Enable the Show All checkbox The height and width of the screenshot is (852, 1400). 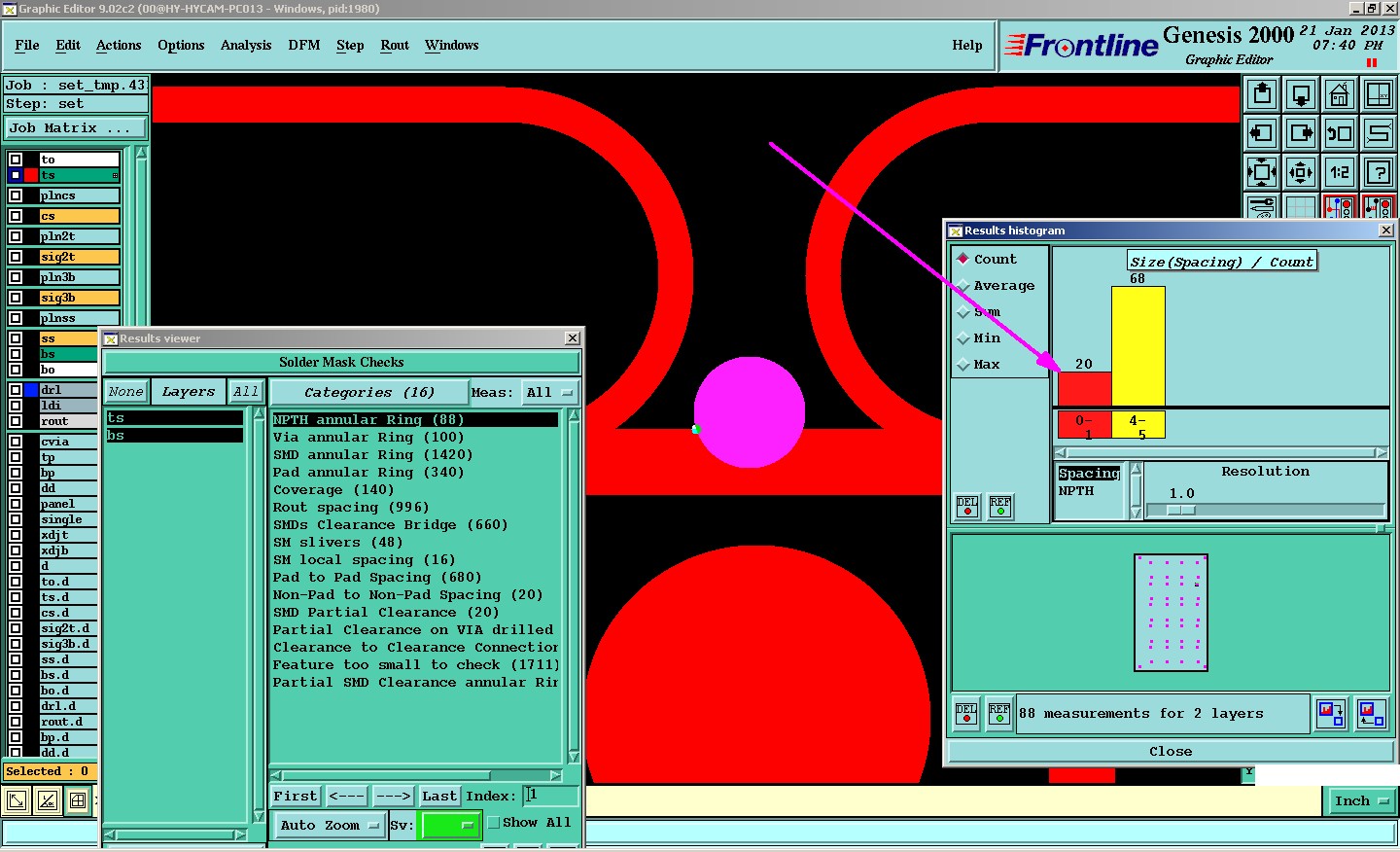click(494, 823)
